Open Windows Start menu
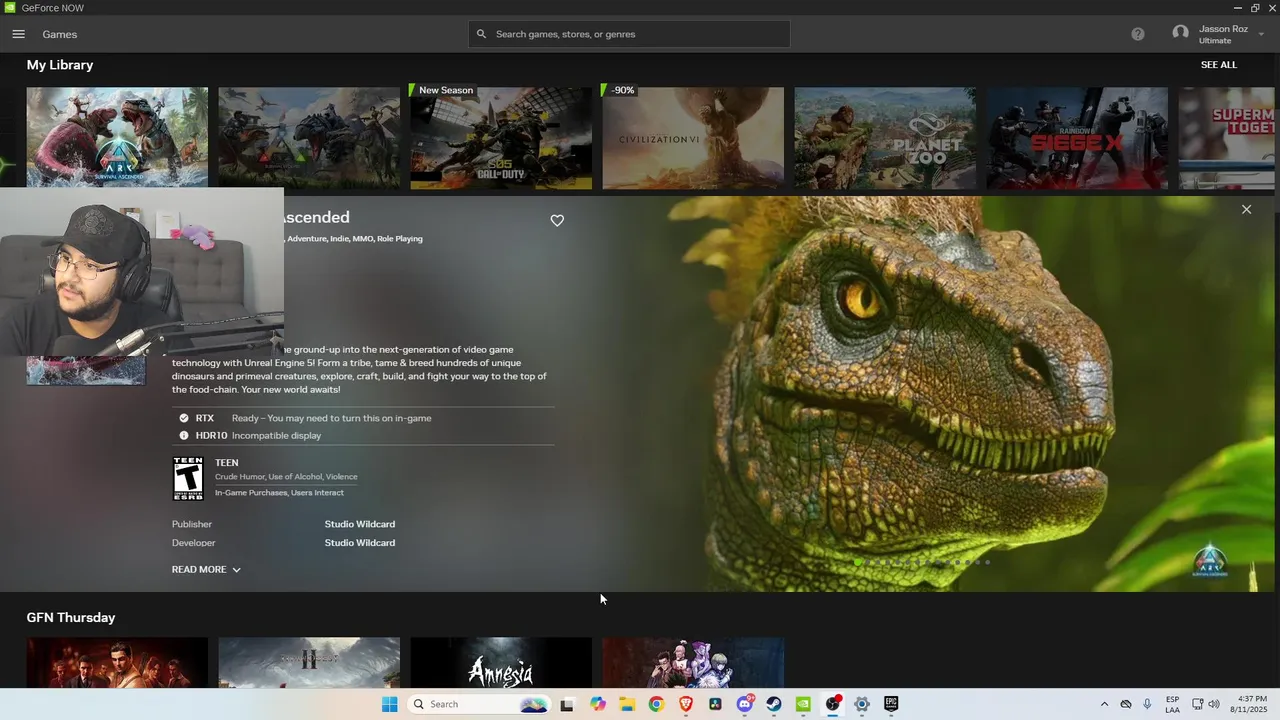 point(389,704)
